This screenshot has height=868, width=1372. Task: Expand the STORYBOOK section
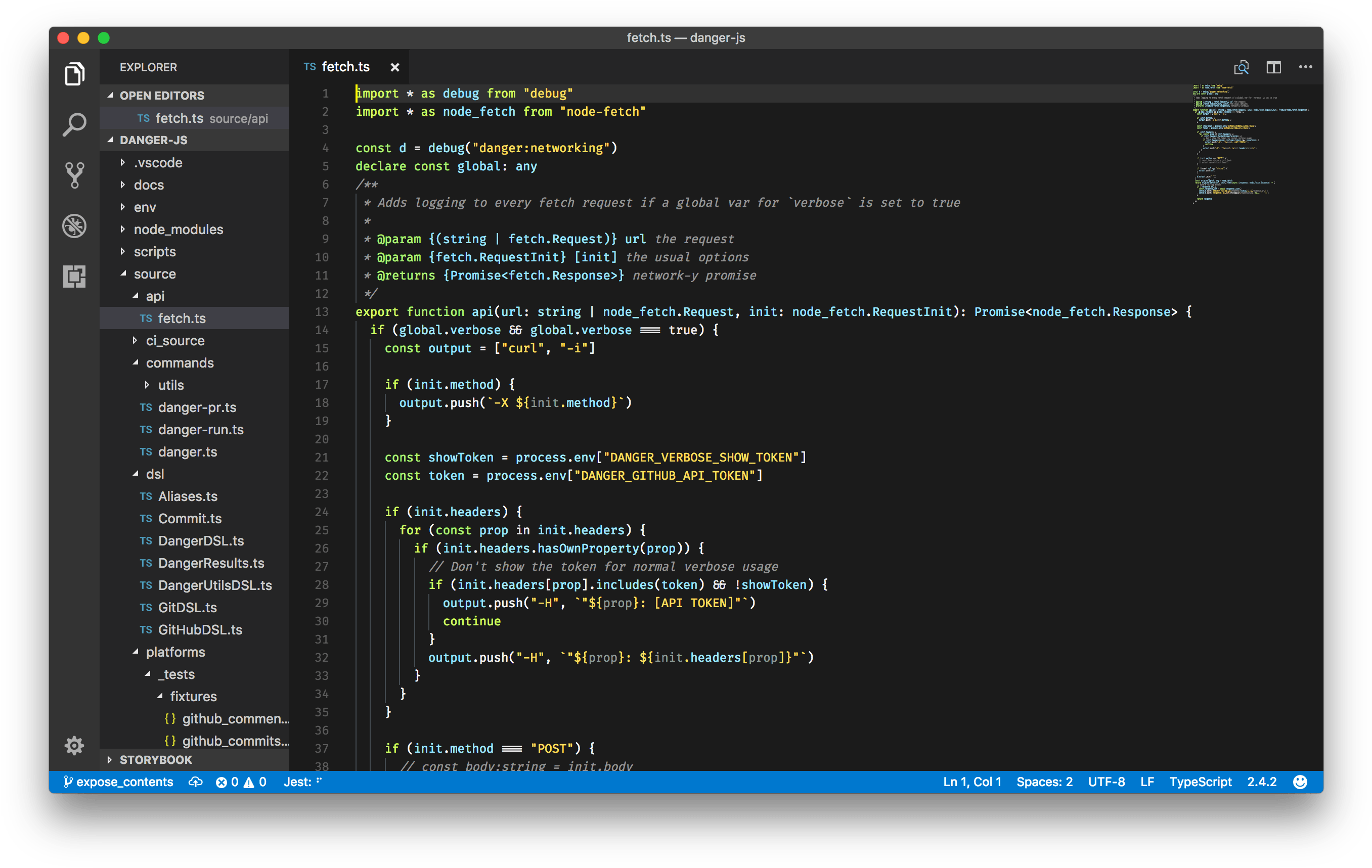[x=194, y=759]
